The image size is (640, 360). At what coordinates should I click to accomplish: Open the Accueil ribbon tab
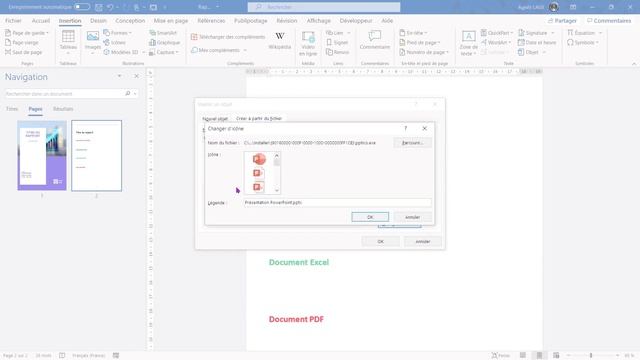pyautogui.click(x=41, y=20)
